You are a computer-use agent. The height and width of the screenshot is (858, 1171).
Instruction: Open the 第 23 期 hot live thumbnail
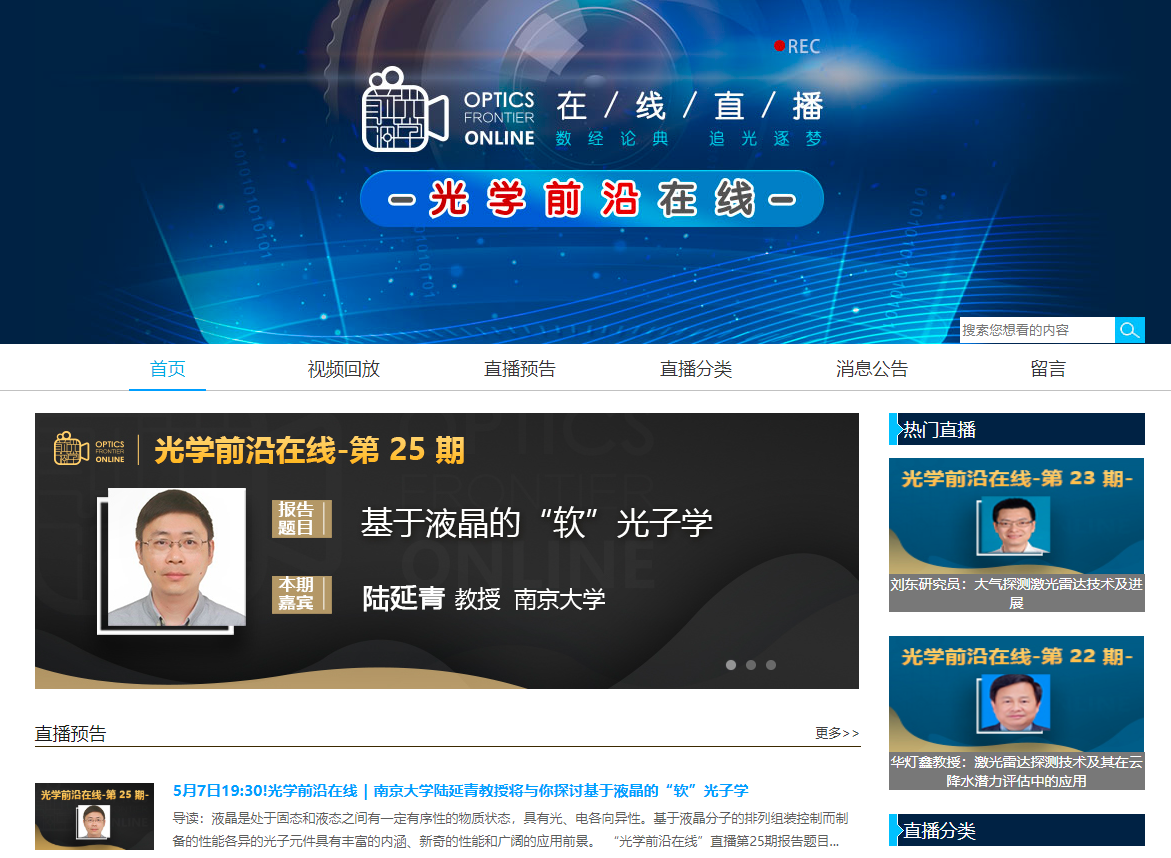coord(1016,515)
